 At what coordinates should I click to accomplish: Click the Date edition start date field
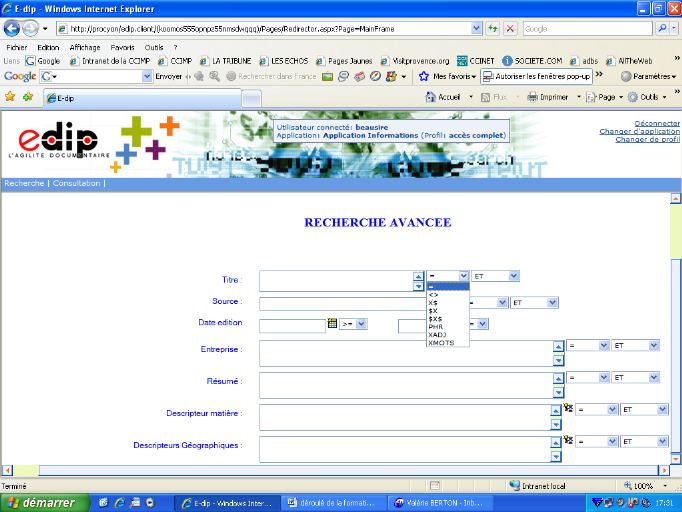click(292, 326)
